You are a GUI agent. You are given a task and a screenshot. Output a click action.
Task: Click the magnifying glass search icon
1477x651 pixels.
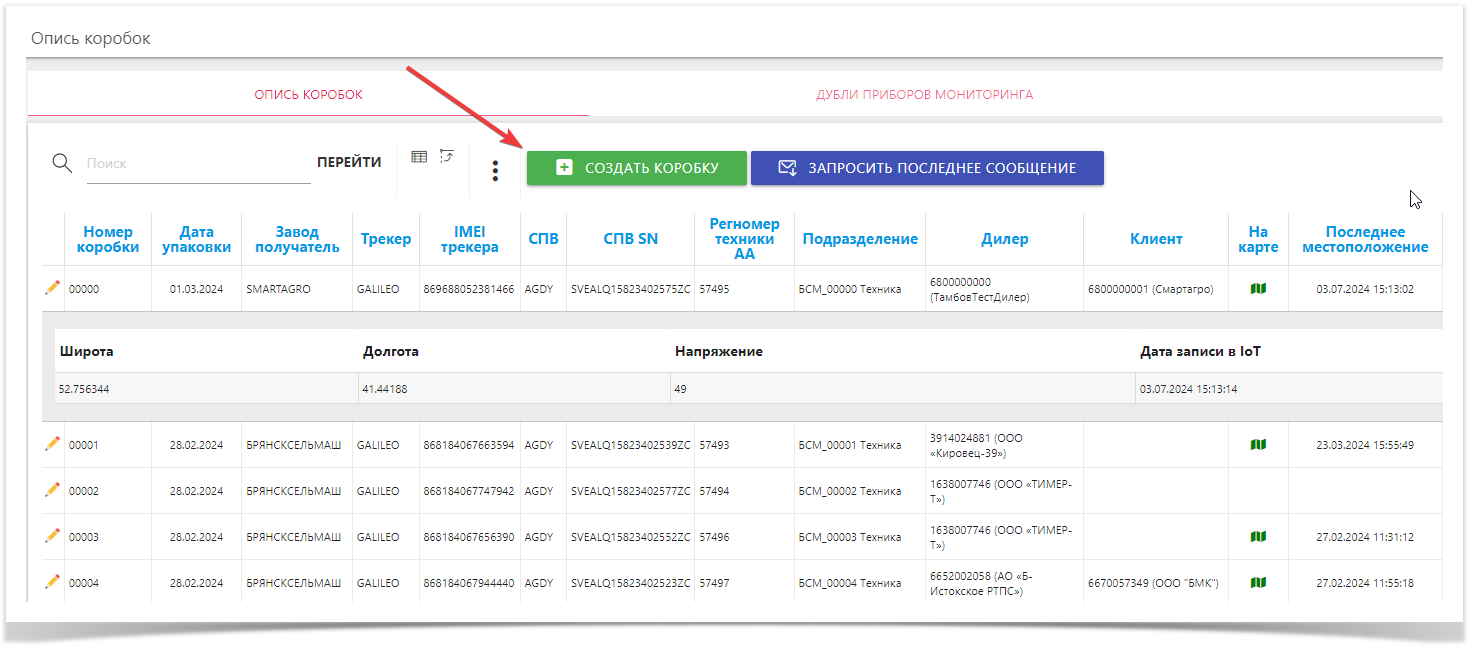(62, 163)
